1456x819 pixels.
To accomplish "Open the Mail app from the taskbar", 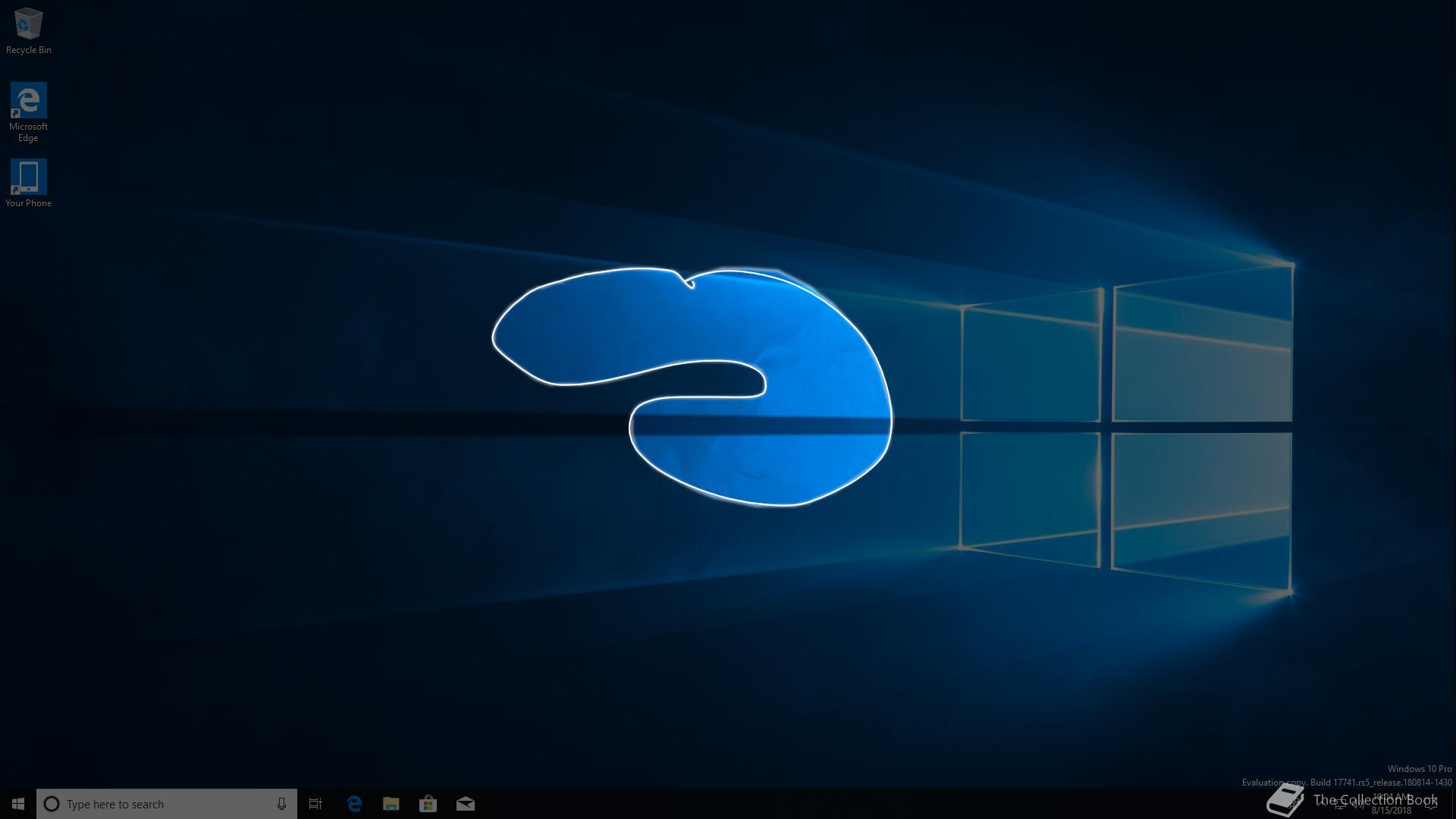I will [466, 804].
